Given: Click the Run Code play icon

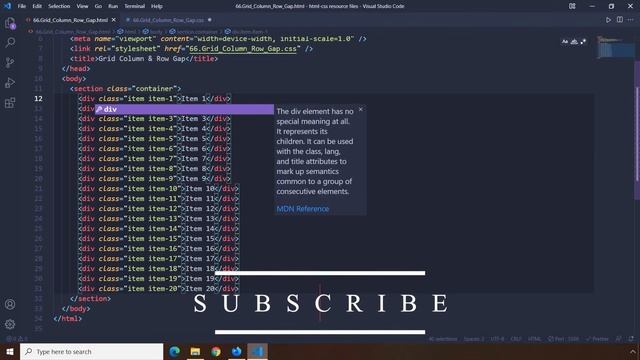Looking at the screenshot, I should 608,20.
